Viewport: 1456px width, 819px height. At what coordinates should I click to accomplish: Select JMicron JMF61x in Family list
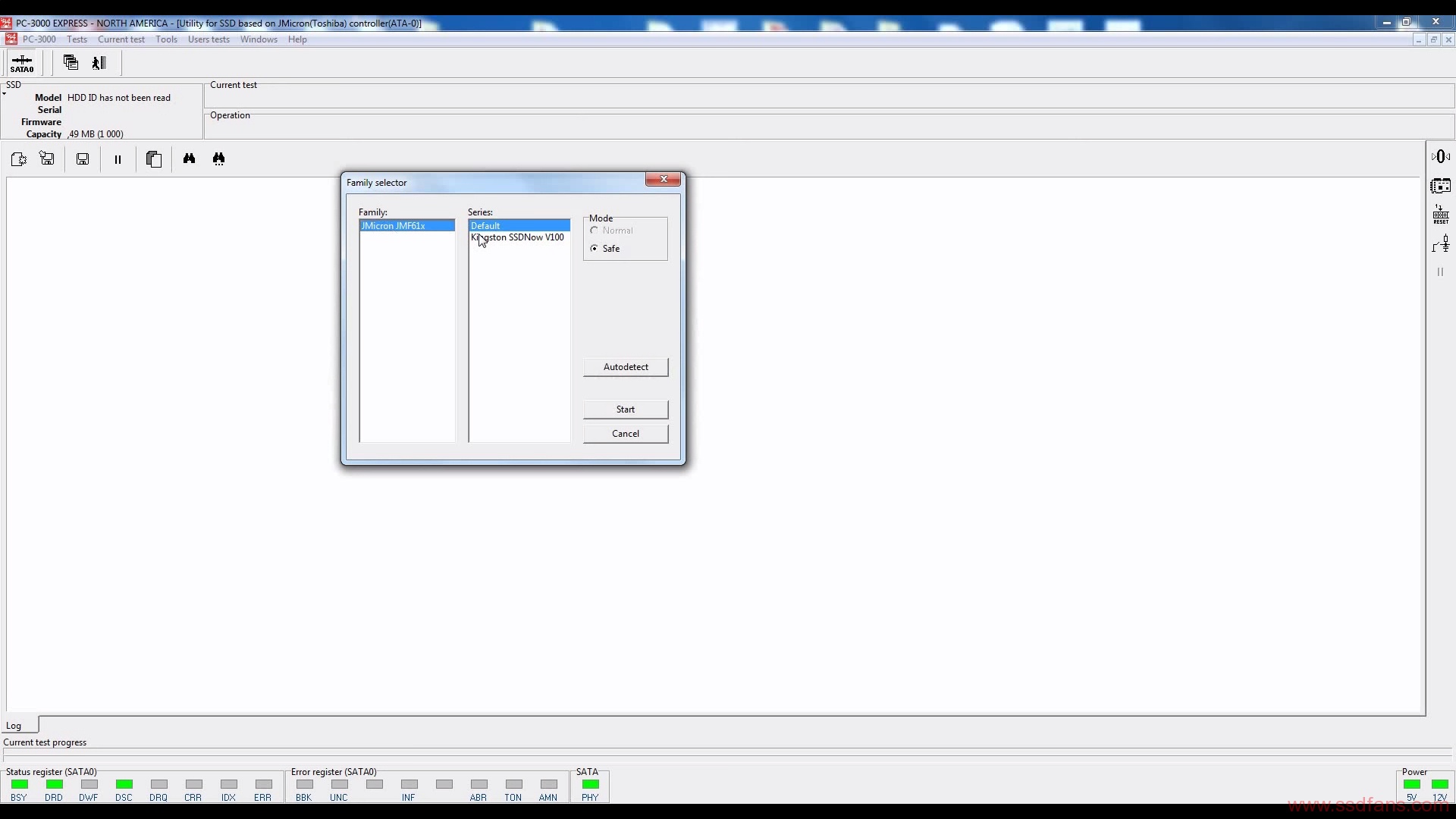point(407,226)
